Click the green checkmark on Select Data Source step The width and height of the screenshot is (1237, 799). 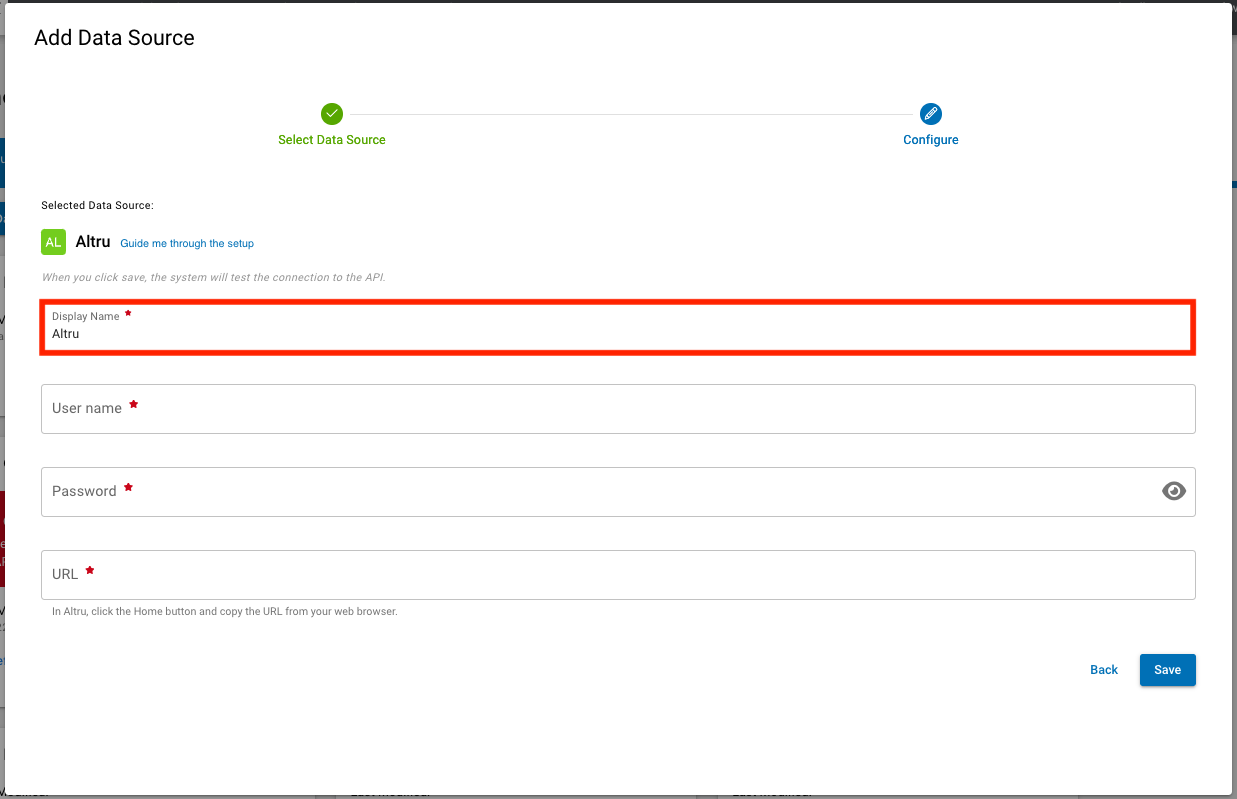click(x=332, y=113)
